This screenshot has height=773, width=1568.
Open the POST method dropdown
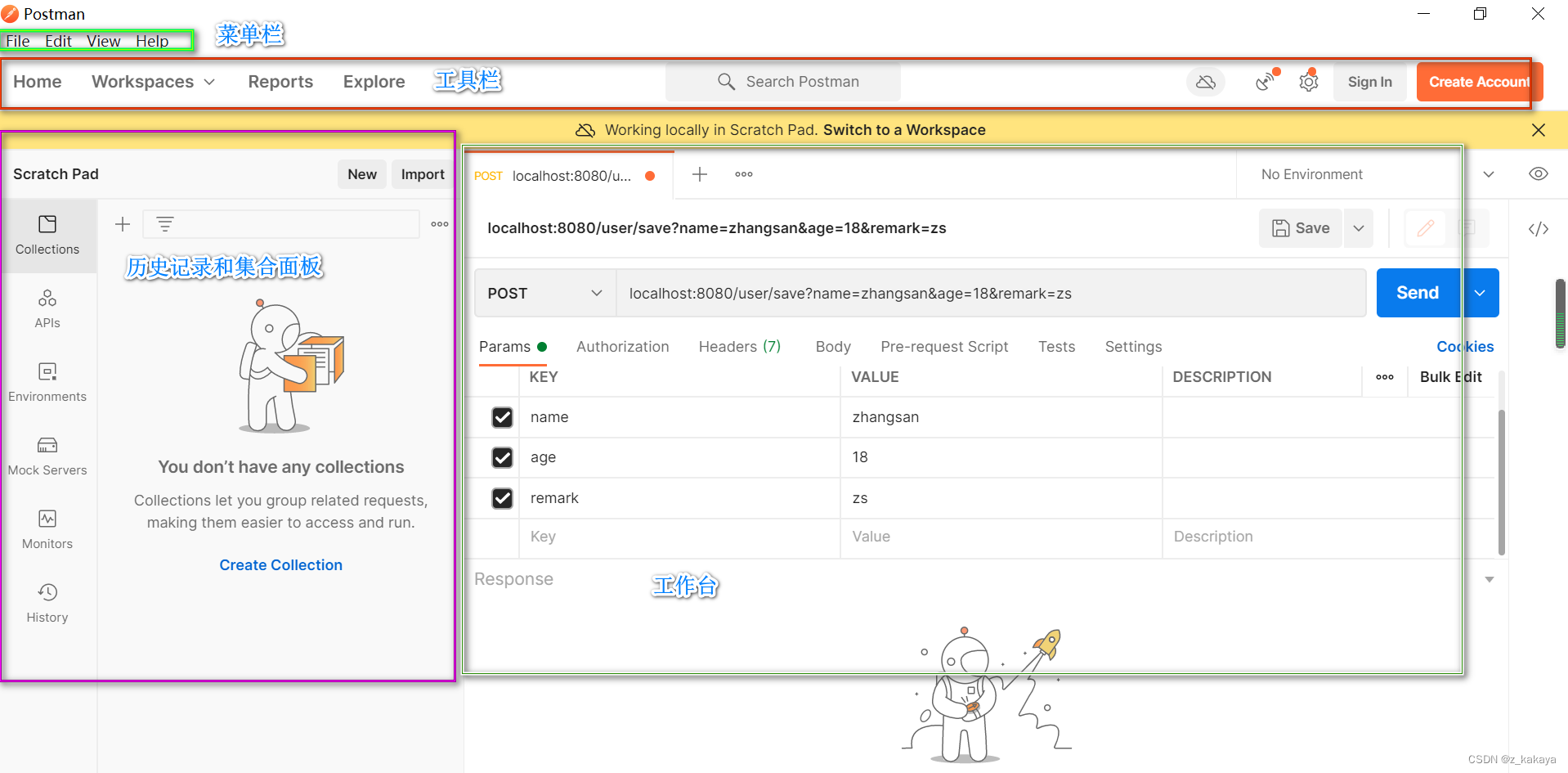(545, 293)
